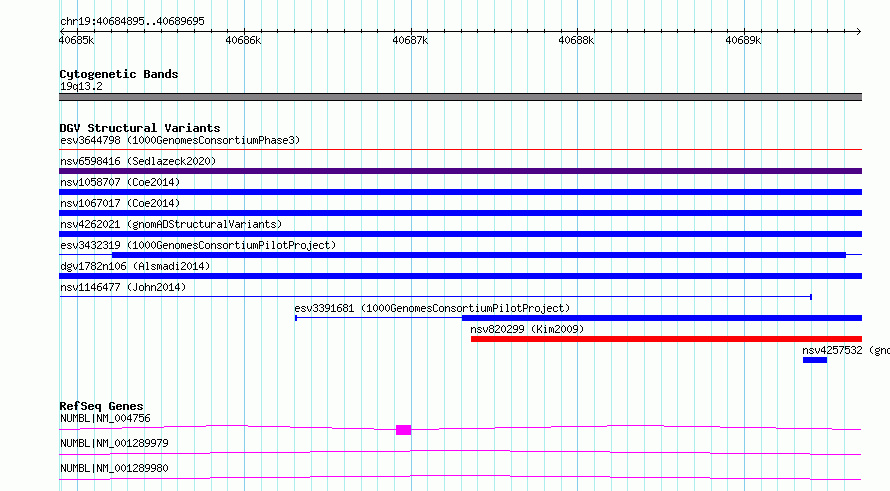Click the 40688k ruler position

click(x=576, y=40)
